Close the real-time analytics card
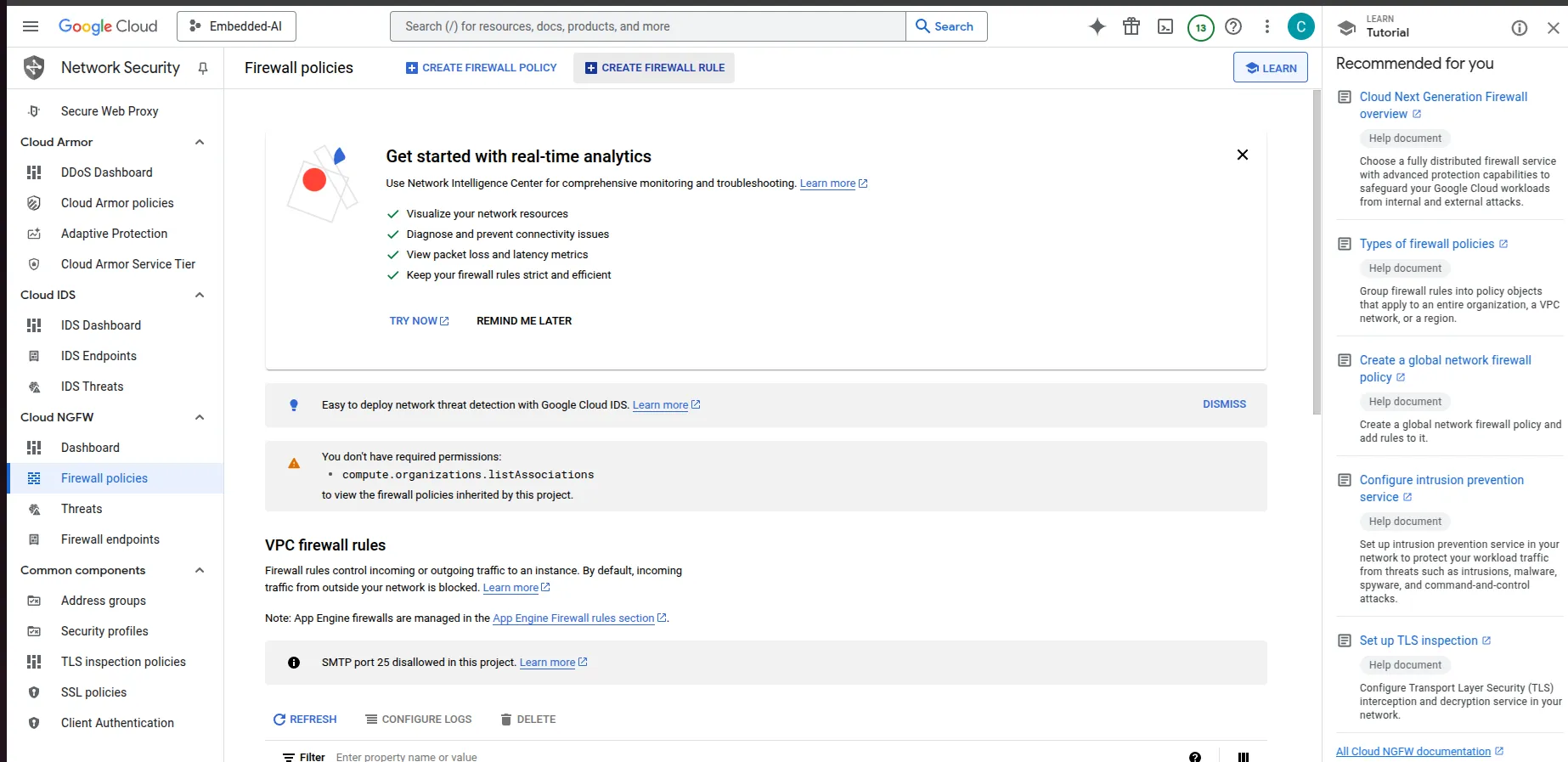 point(1243,155)
